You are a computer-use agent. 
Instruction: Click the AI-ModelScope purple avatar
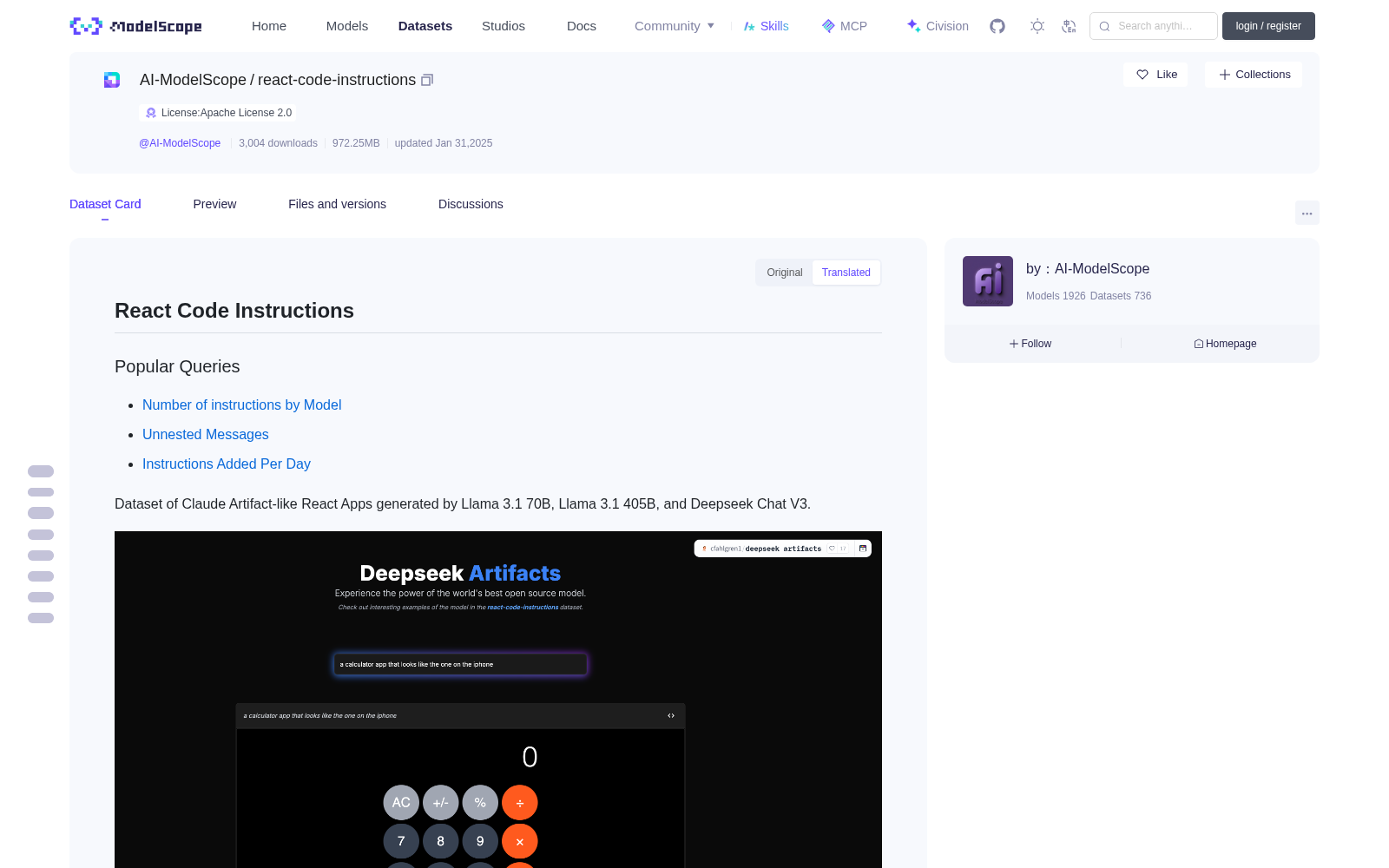coord(988,281)
